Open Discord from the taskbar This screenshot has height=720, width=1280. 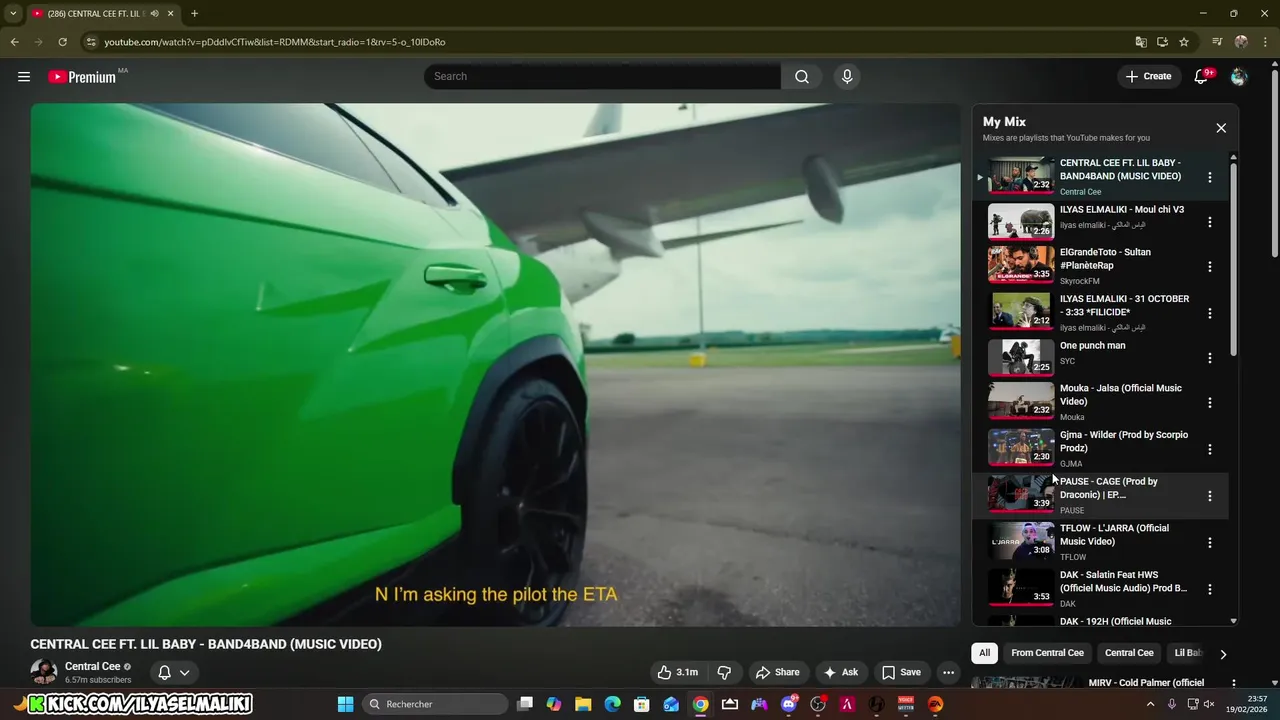tap(789, 704)
